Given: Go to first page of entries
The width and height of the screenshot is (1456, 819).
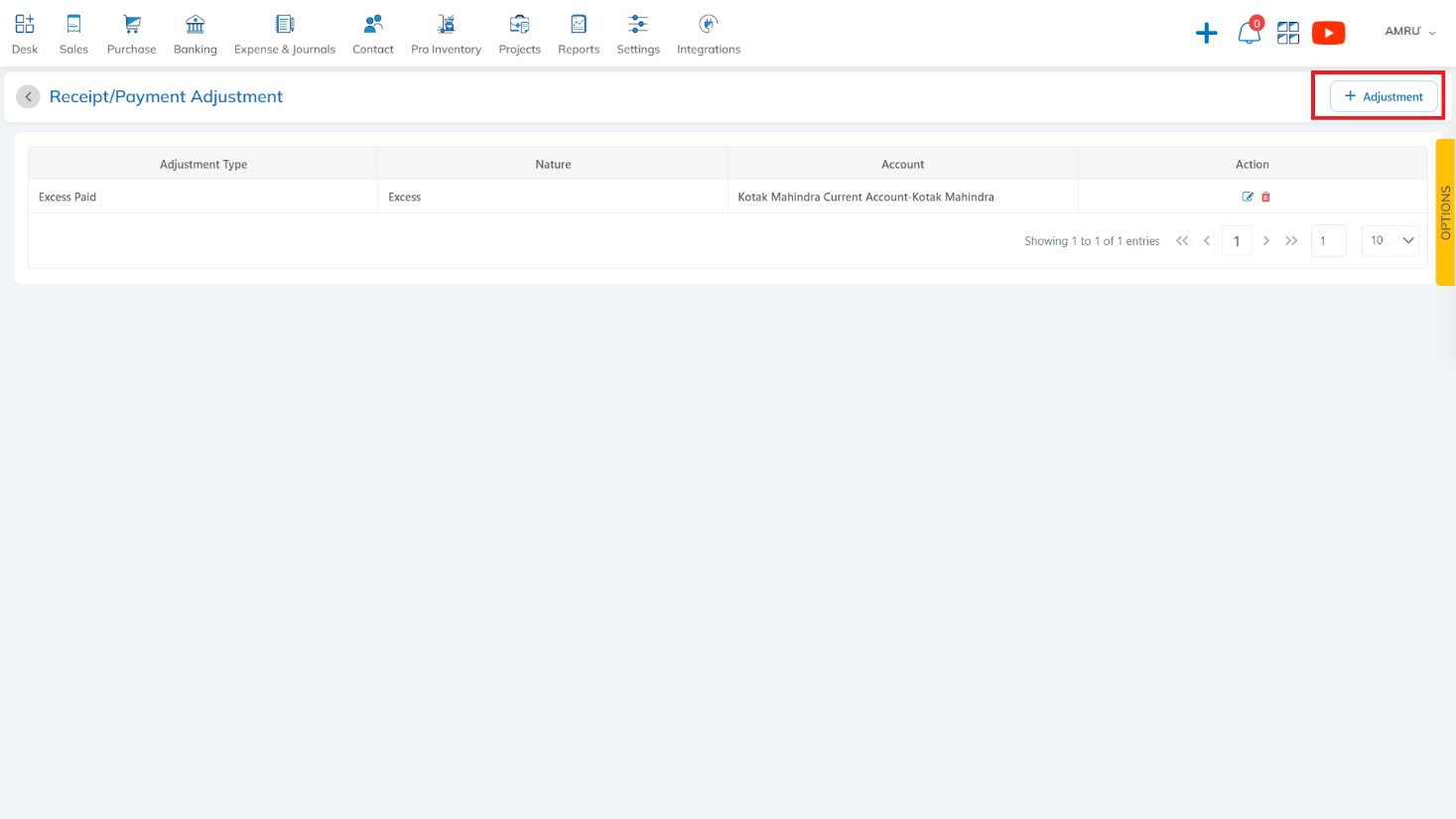Looking at the screenshot, I should click(1182, 240).
